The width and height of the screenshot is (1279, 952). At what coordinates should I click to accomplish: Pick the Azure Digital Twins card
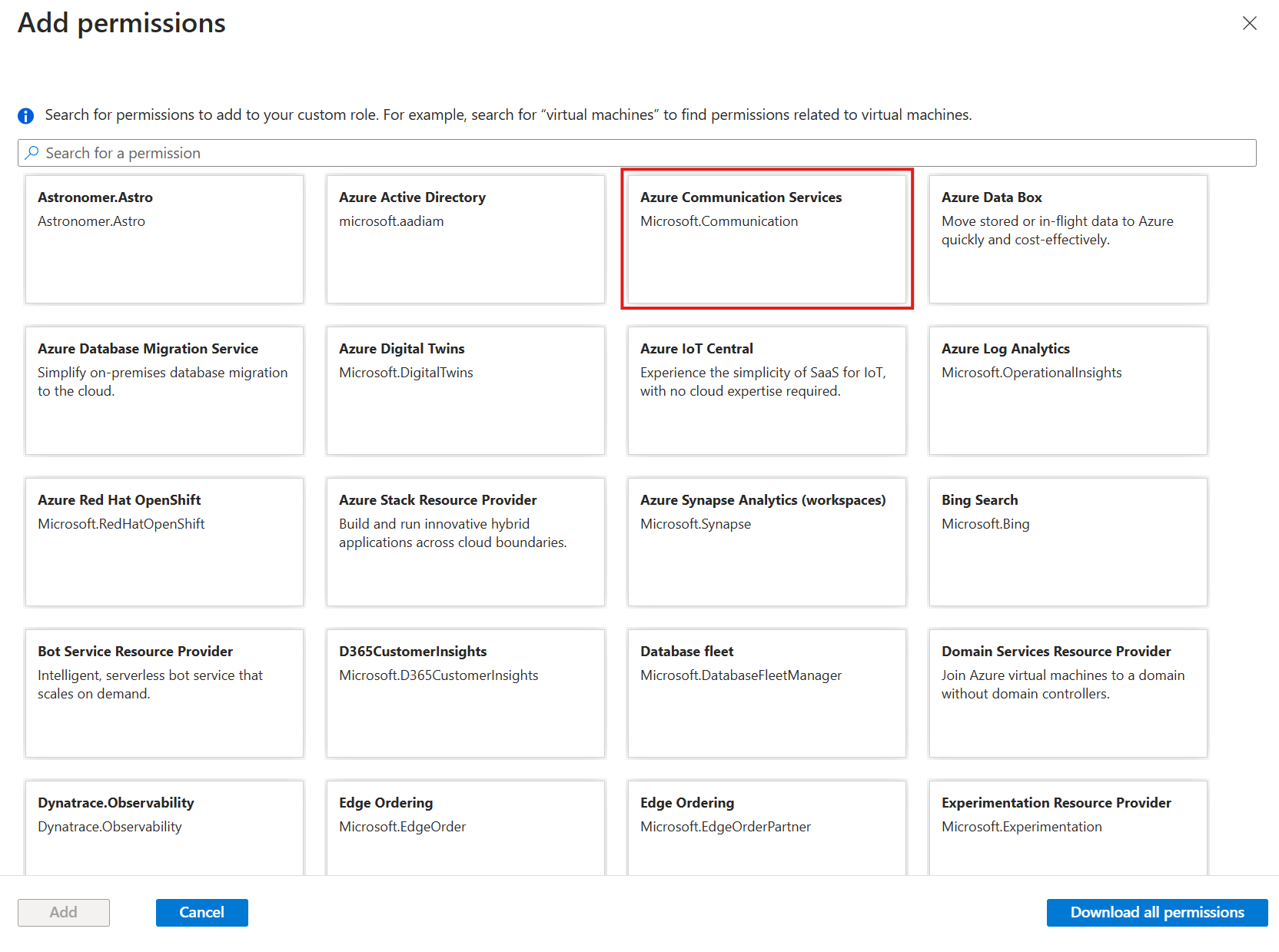click(465, 390)
